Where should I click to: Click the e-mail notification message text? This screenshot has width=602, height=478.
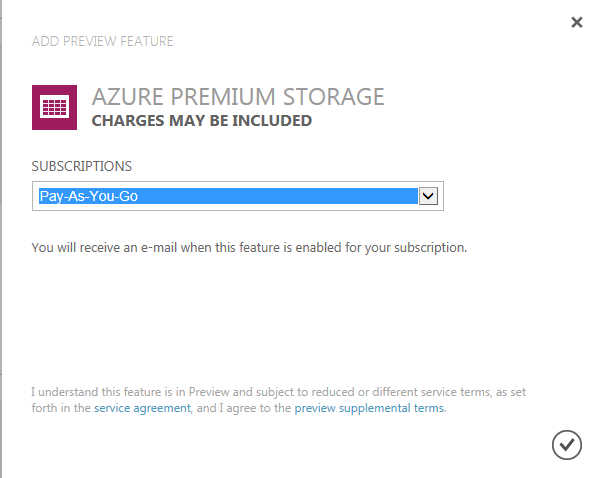pyautogui.click(x=249, y=248)
